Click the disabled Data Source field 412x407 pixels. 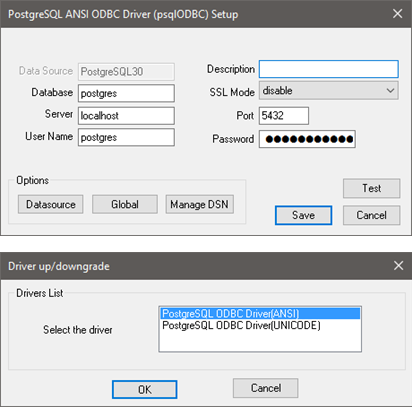coord(126,72)
